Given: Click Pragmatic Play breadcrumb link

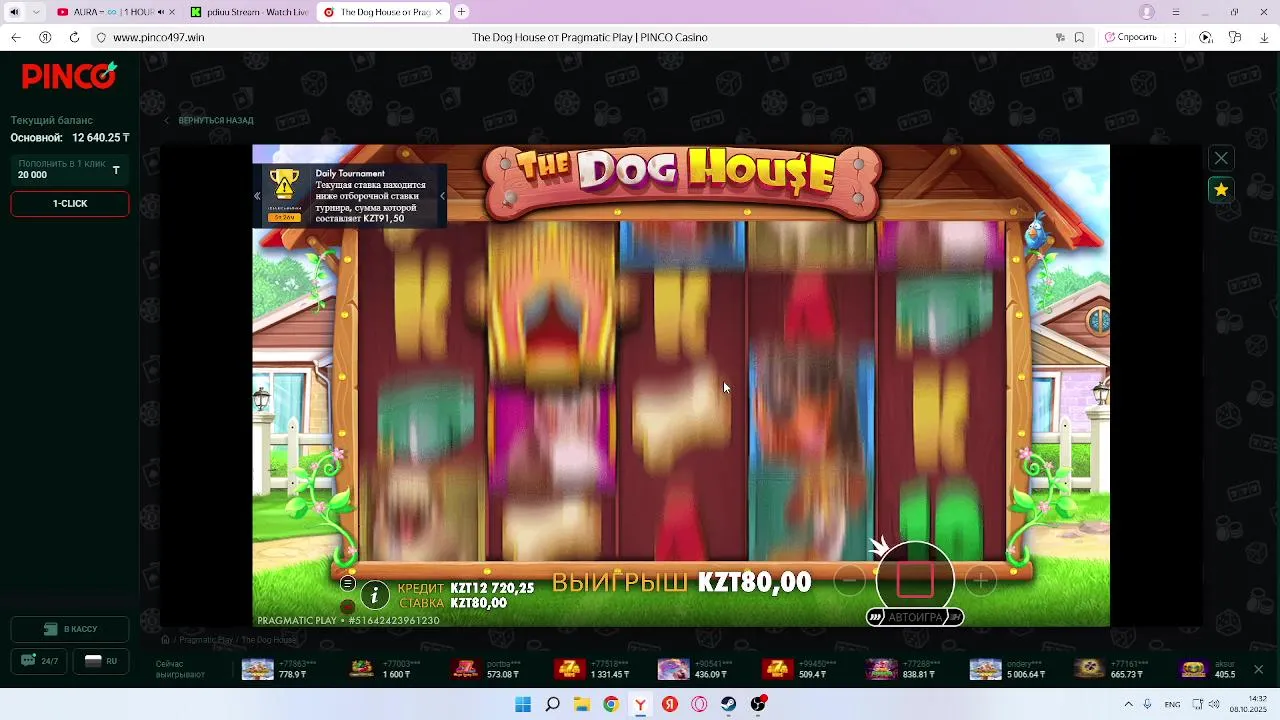Looking at the screenshot, I should tap(205, 640).
